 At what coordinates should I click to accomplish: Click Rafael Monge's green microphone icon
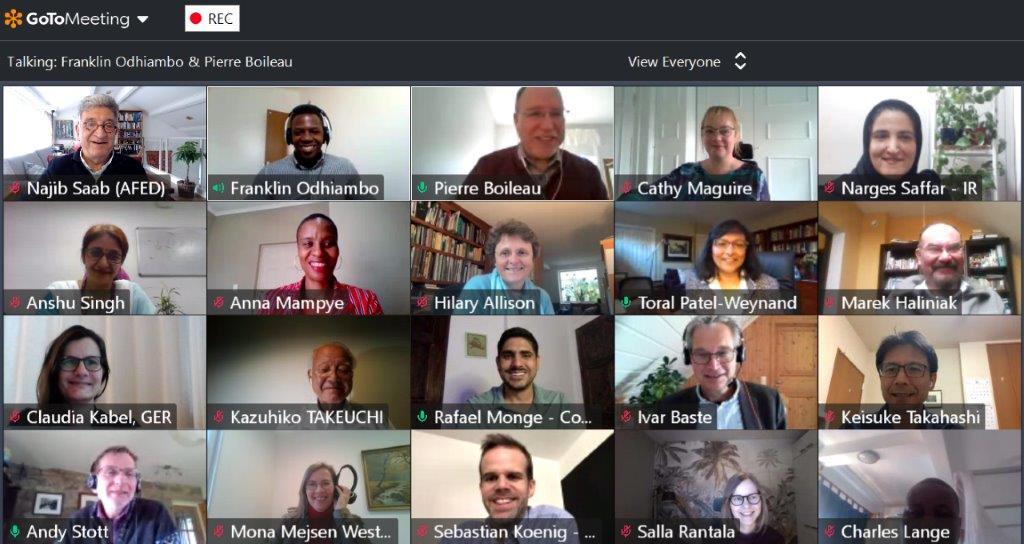coord(422,417)
